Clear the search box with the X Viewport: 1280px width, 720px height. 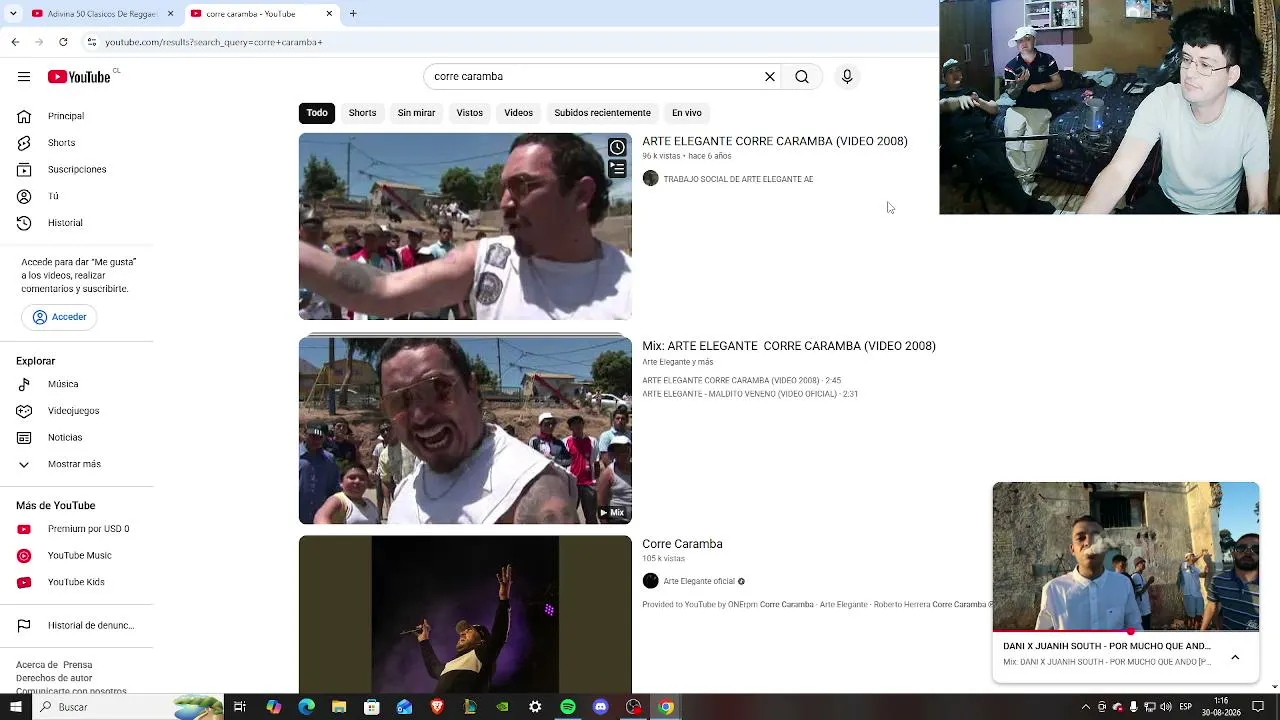(x=770, y=77)
